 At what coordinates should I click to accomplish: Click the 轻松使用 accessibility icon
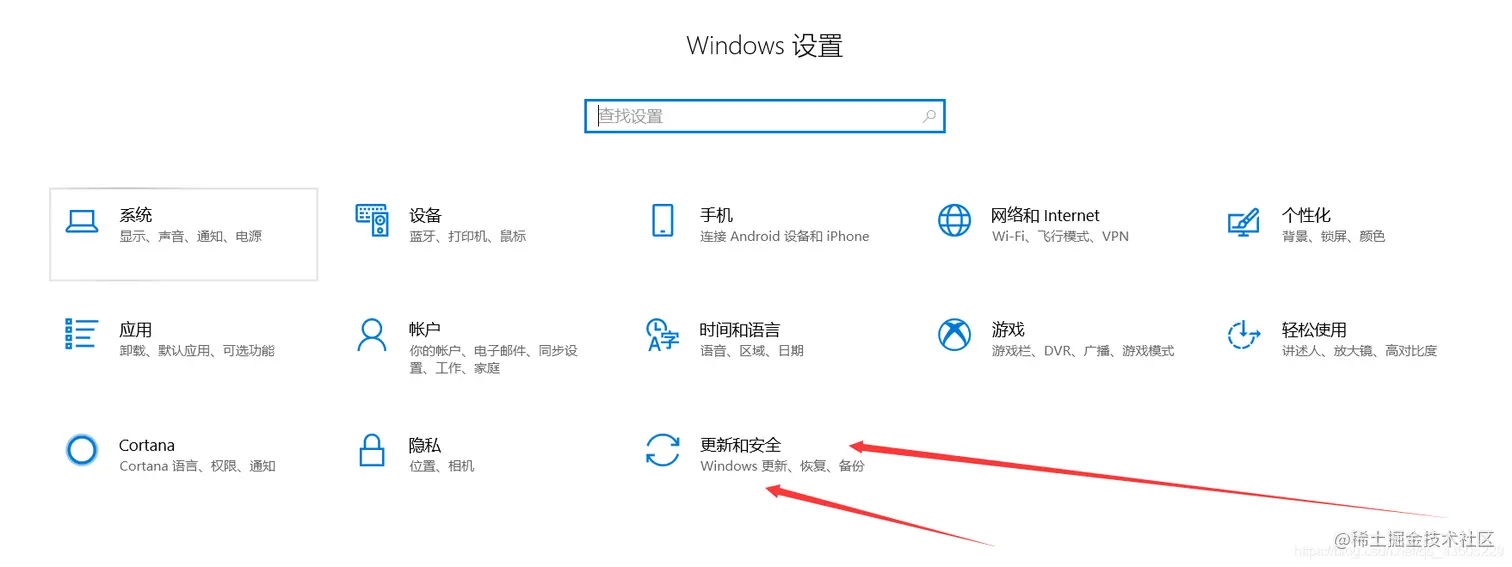point(1243,335)
